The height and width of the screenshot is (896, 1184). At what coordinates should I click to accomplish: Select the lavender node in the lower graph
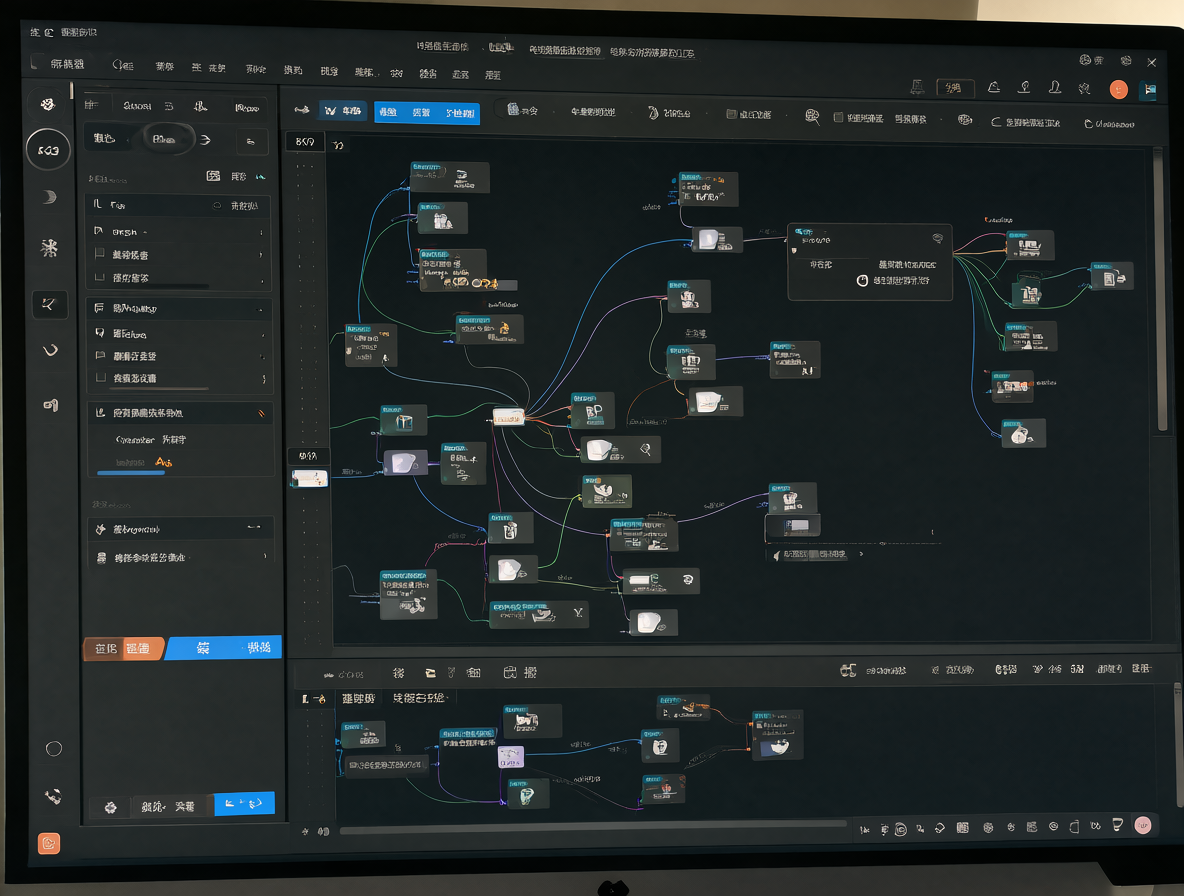point(511,756)
